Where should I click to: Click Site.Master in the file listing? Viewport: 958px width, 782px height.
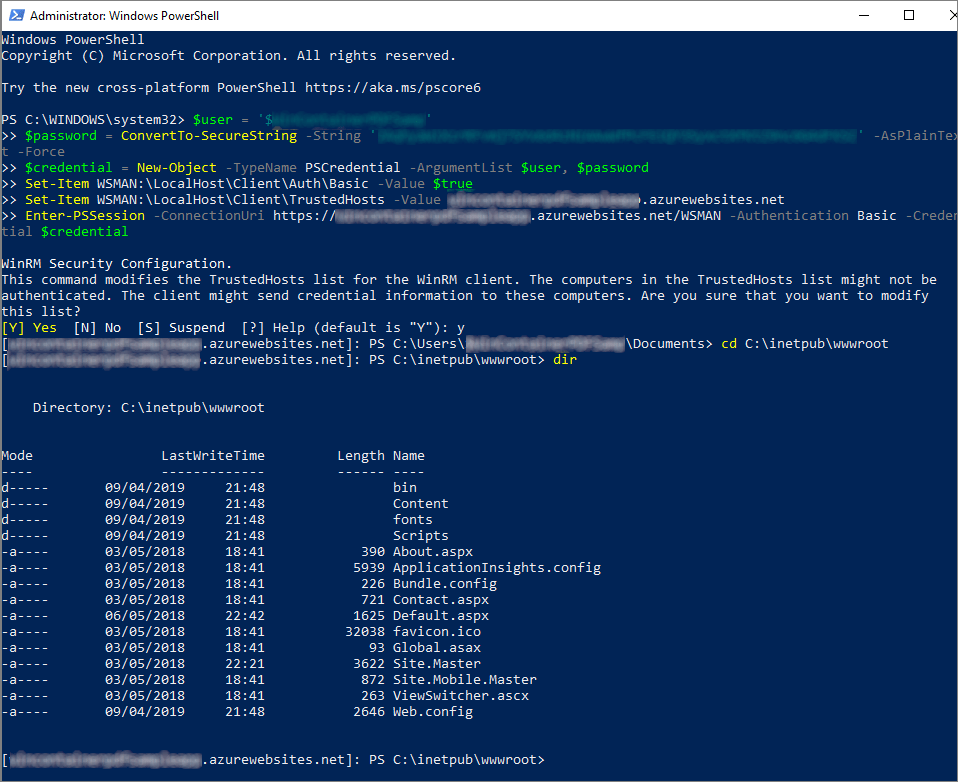click(x=436, y=663)
